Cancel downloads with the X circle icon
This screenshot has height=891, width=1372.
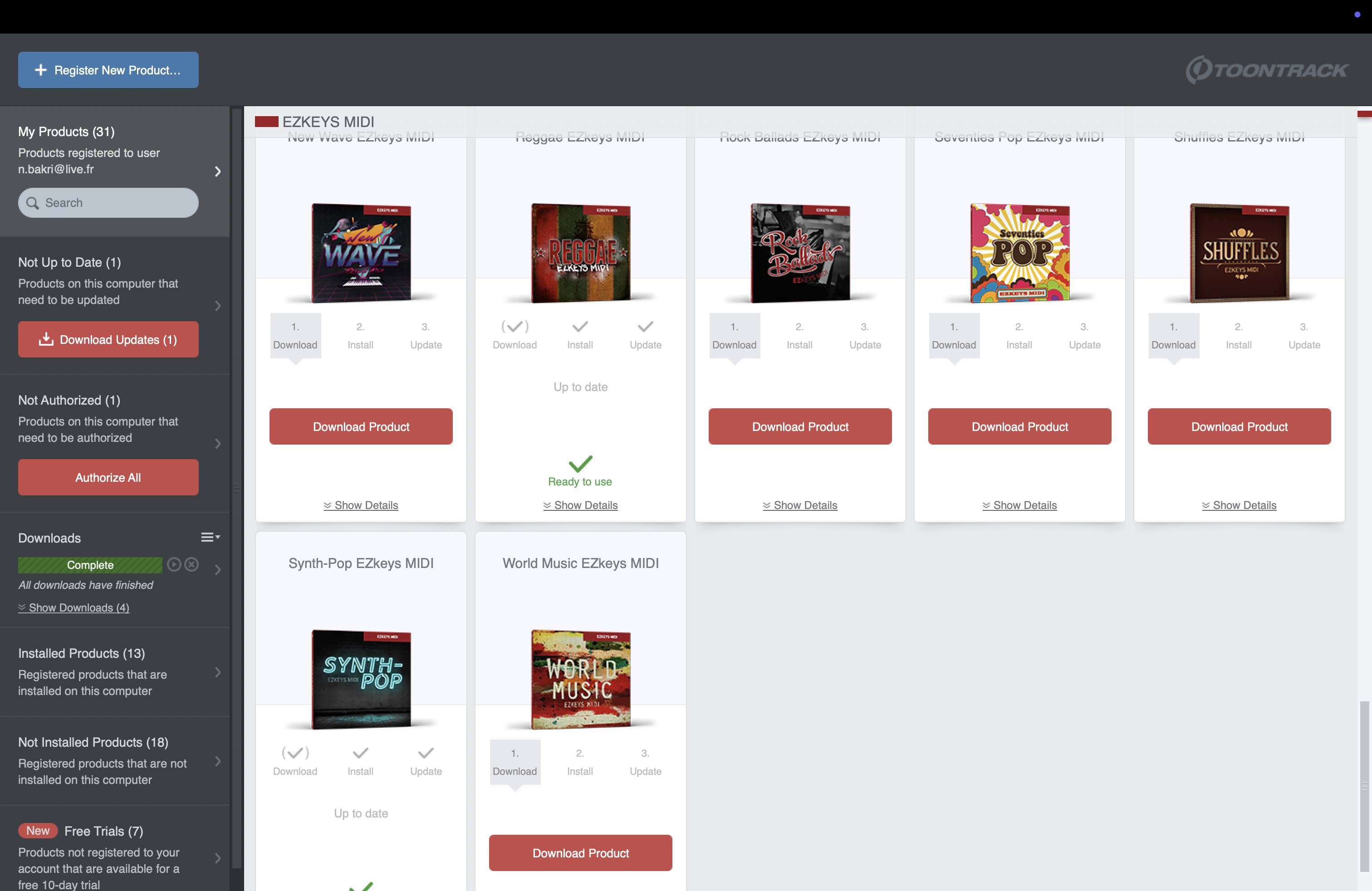click(192, 564)
